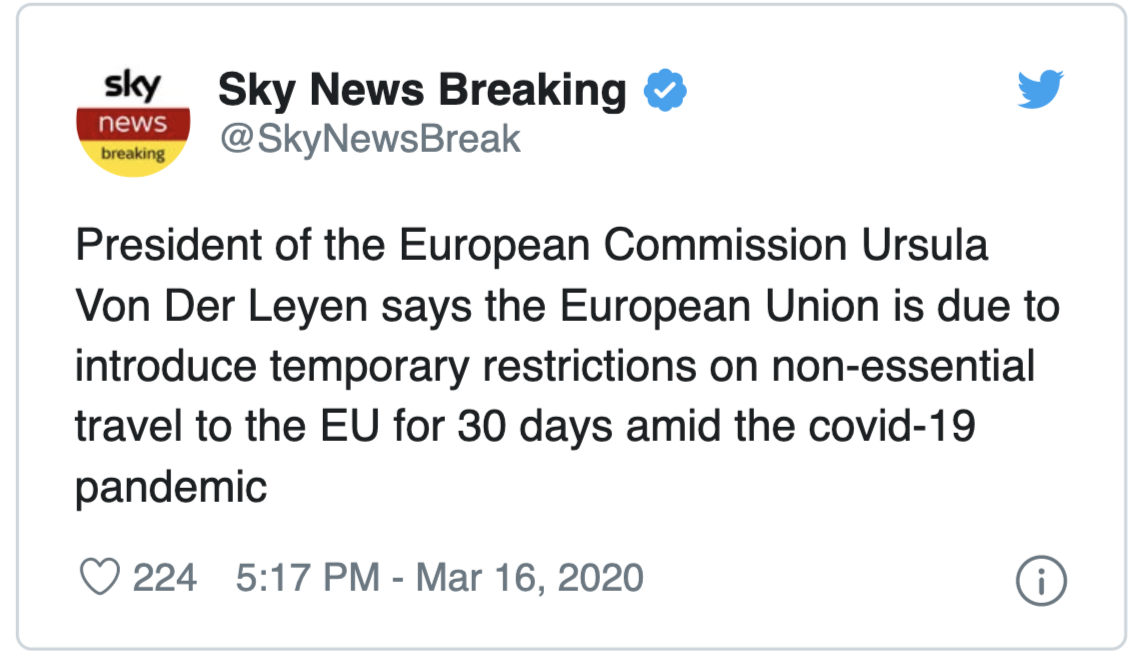Click the 224 likes count
1138x658 pixels.
click(165, 577)
